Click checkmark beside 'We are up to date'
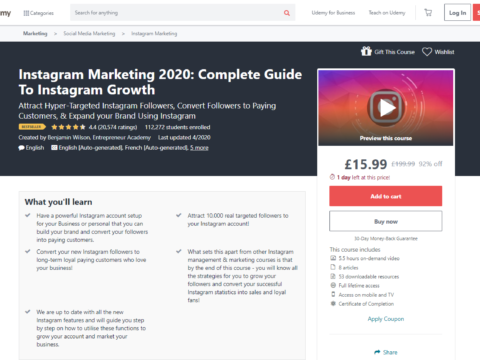Image resolution: width=480 pixels, height=360 pixels. pyautogui.click(x=28, y=312)
